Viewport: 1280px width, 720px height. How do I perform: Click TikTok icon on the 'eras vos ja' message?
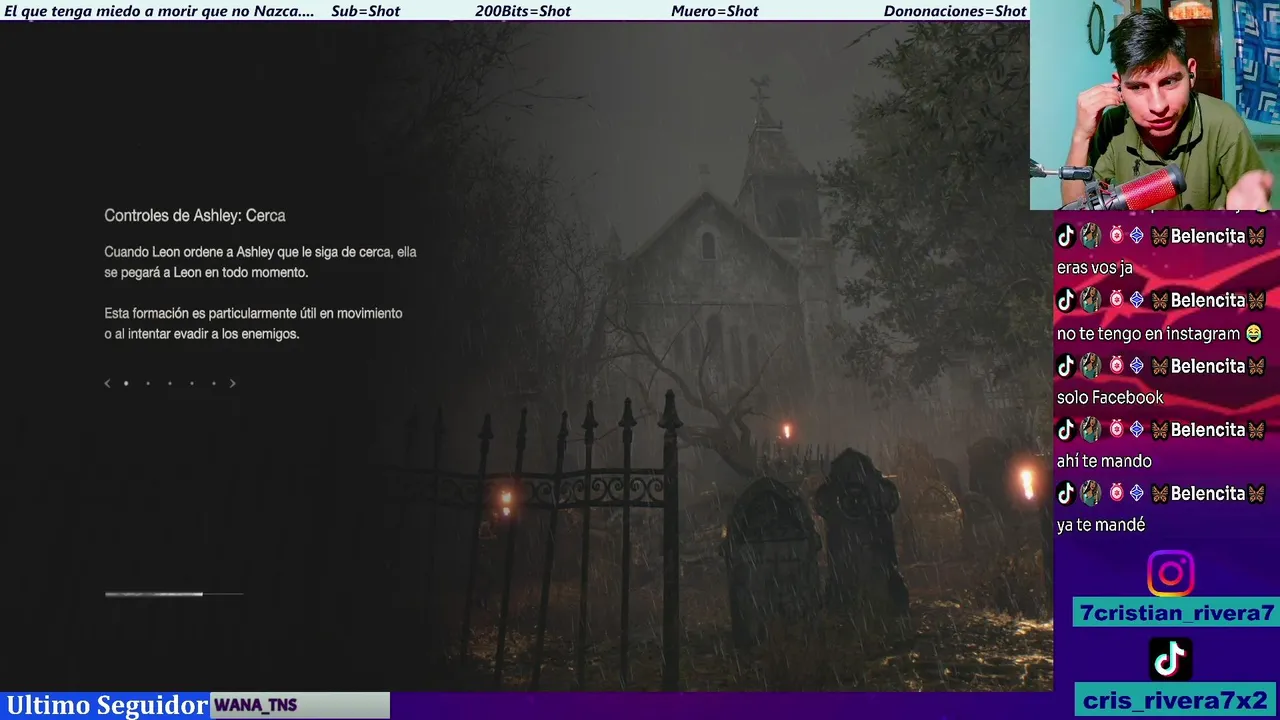tap(1066, 236)
